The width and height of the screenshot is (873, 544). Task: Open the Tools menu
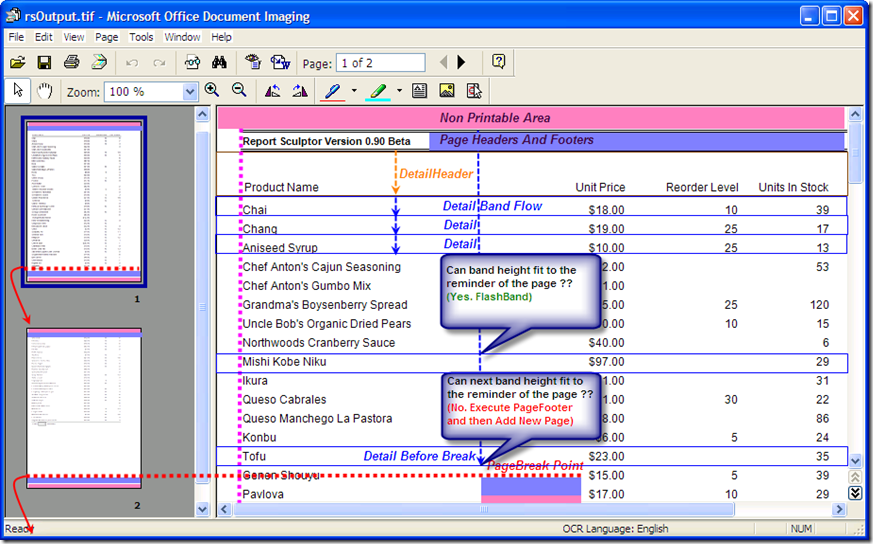pyautogui.click(x=141, y=37)
